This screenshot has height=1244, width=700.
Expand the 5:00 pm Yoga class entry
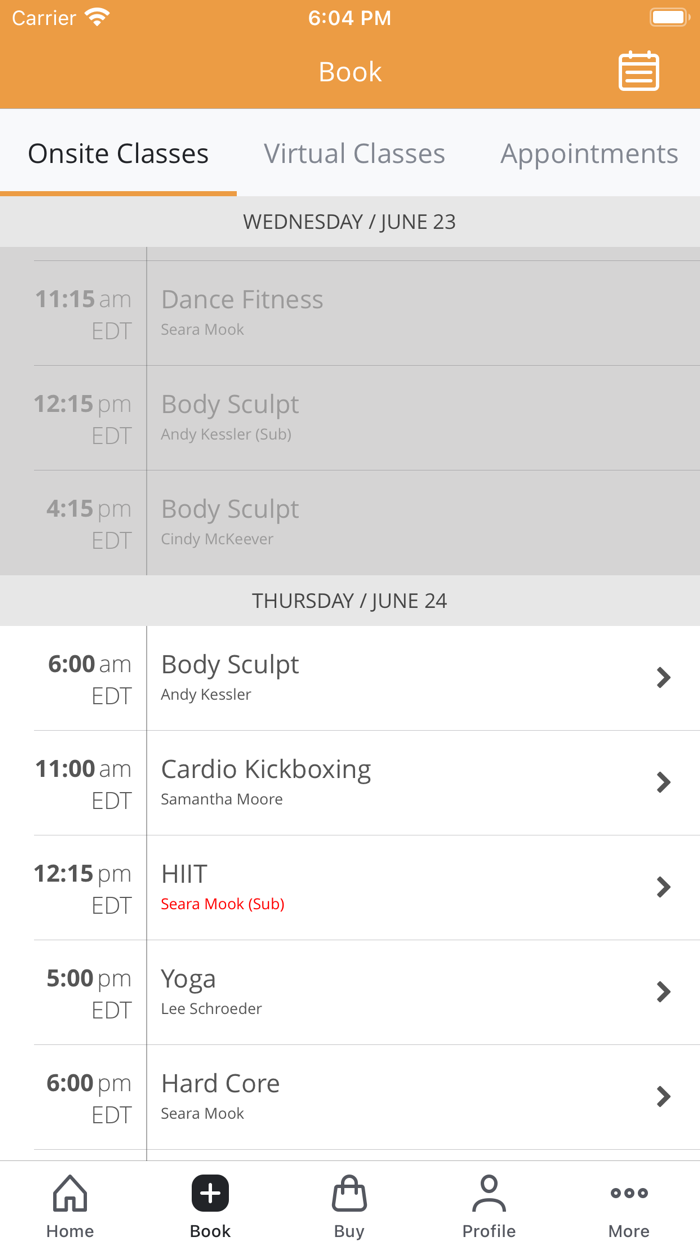(x=663, y=992)
